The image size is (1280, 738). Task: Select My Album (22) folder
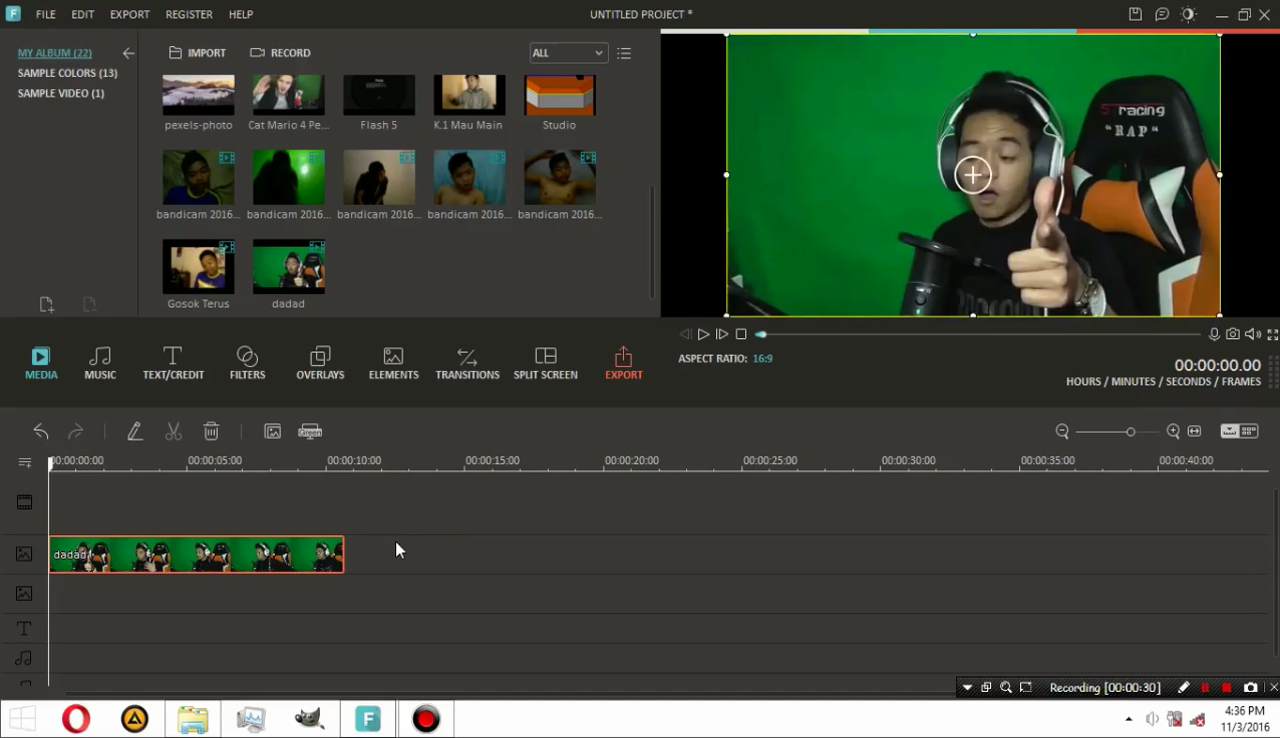click(55, 53)
